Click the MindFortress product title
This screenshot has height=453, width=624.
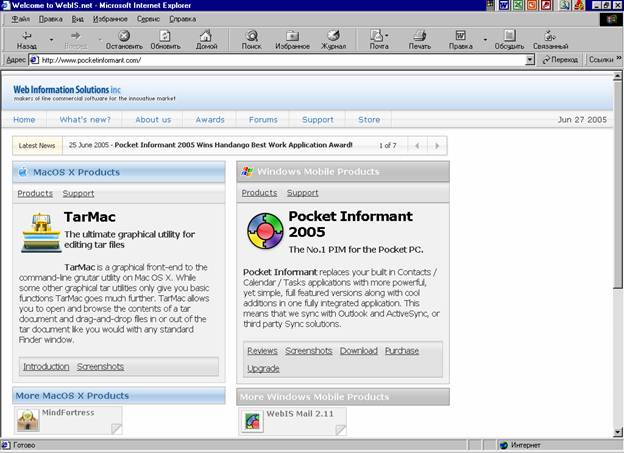(68, 412)
